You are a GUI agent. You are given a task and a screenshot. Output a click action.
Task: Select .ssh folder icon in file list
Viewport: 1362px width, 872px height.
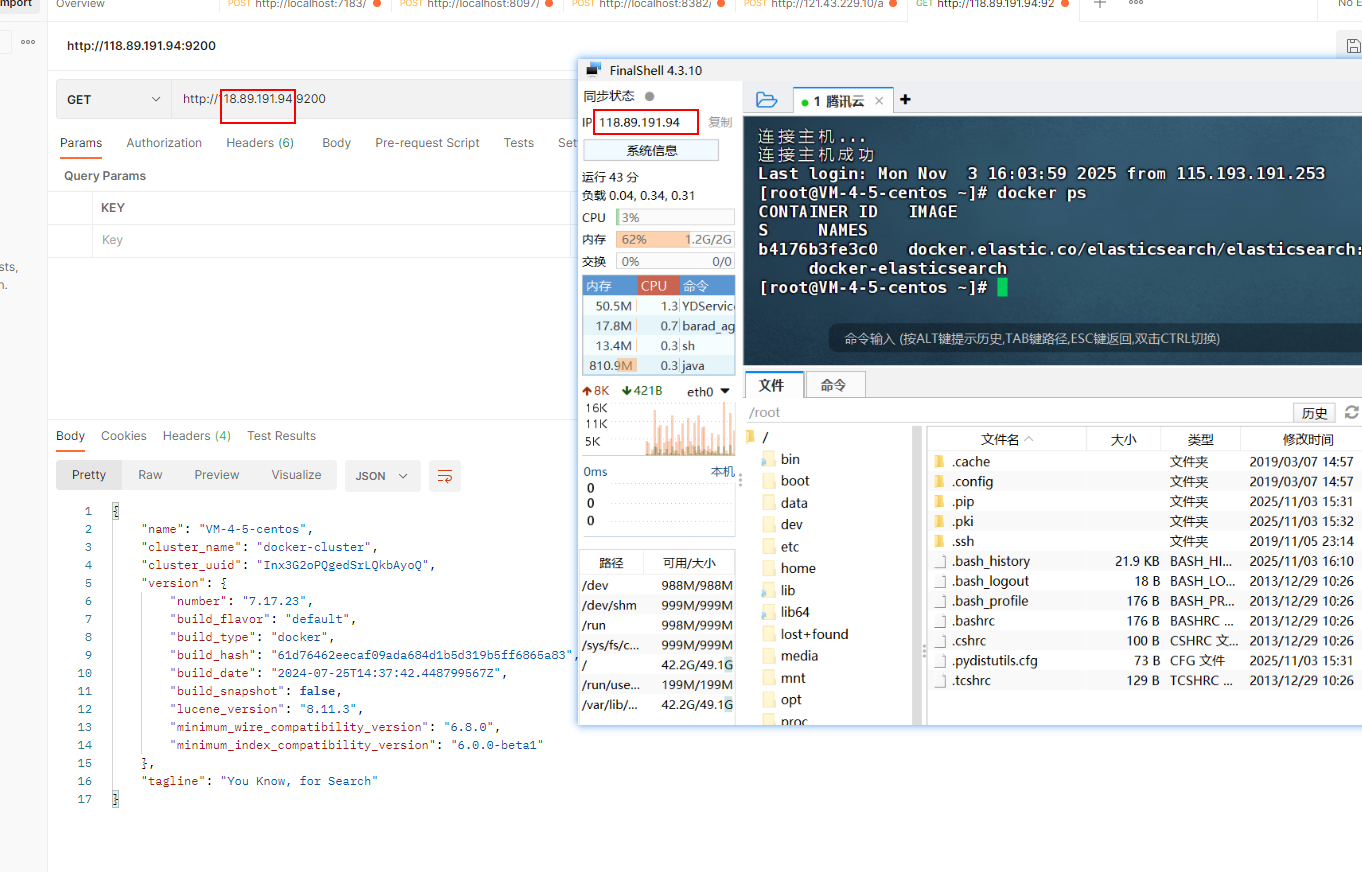tap(939, 541)
